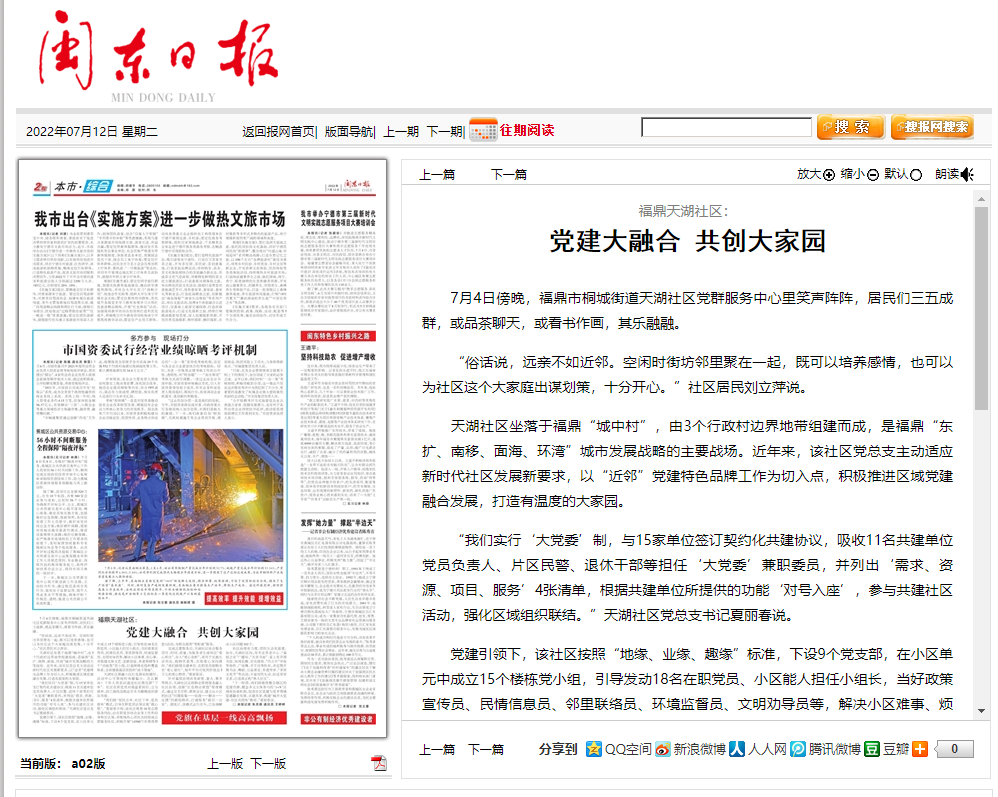This screenshot has width=998, height=797.
Task: Click the calendar icon for past issues
Action: (483, 130)
